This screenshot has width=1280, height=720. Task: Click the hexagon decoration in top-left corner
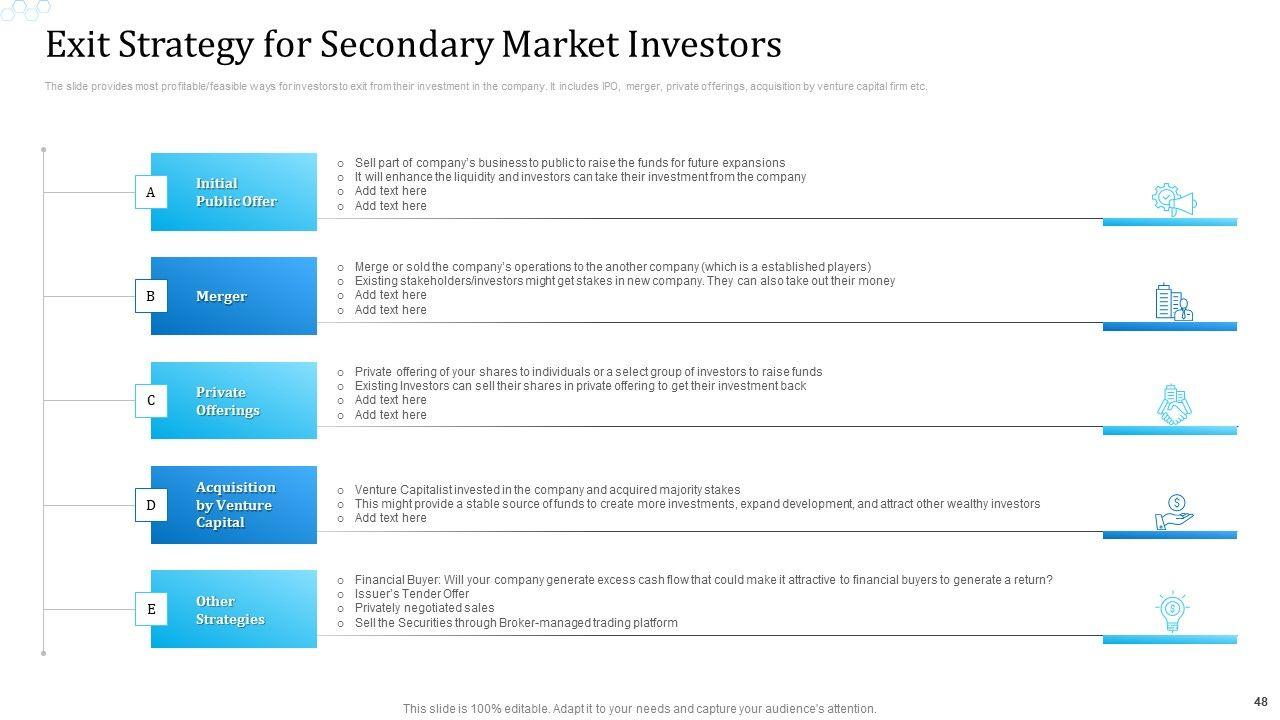26,9
